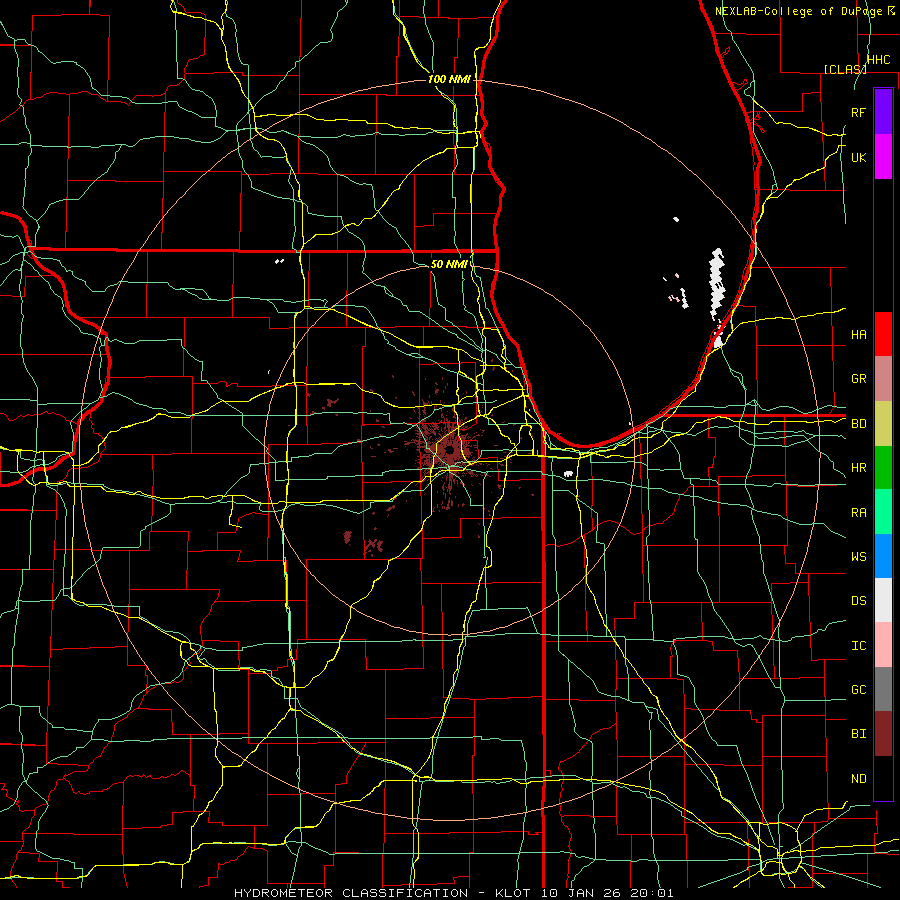Click the 100 NMI range ring label
The height and width of the screenshot is (900, 900).
tap(449, 79)
